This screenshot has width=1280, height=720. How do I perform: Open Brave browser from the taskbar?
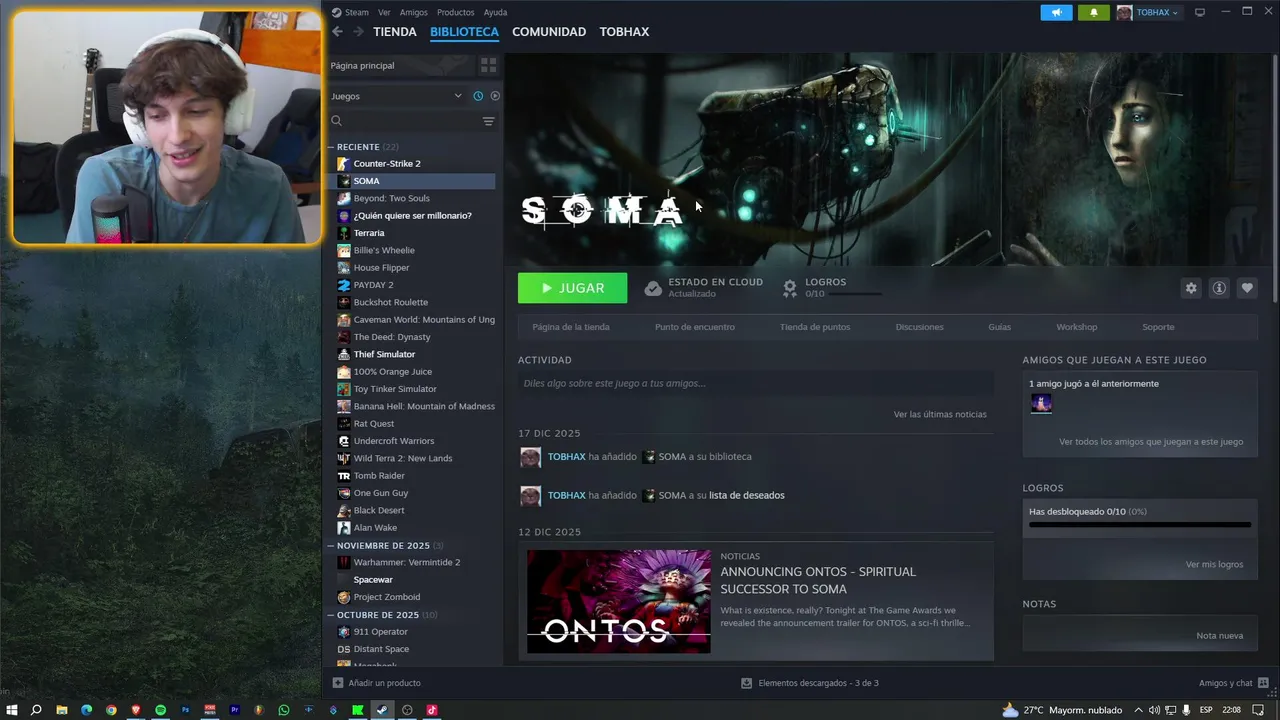[136, 710]
